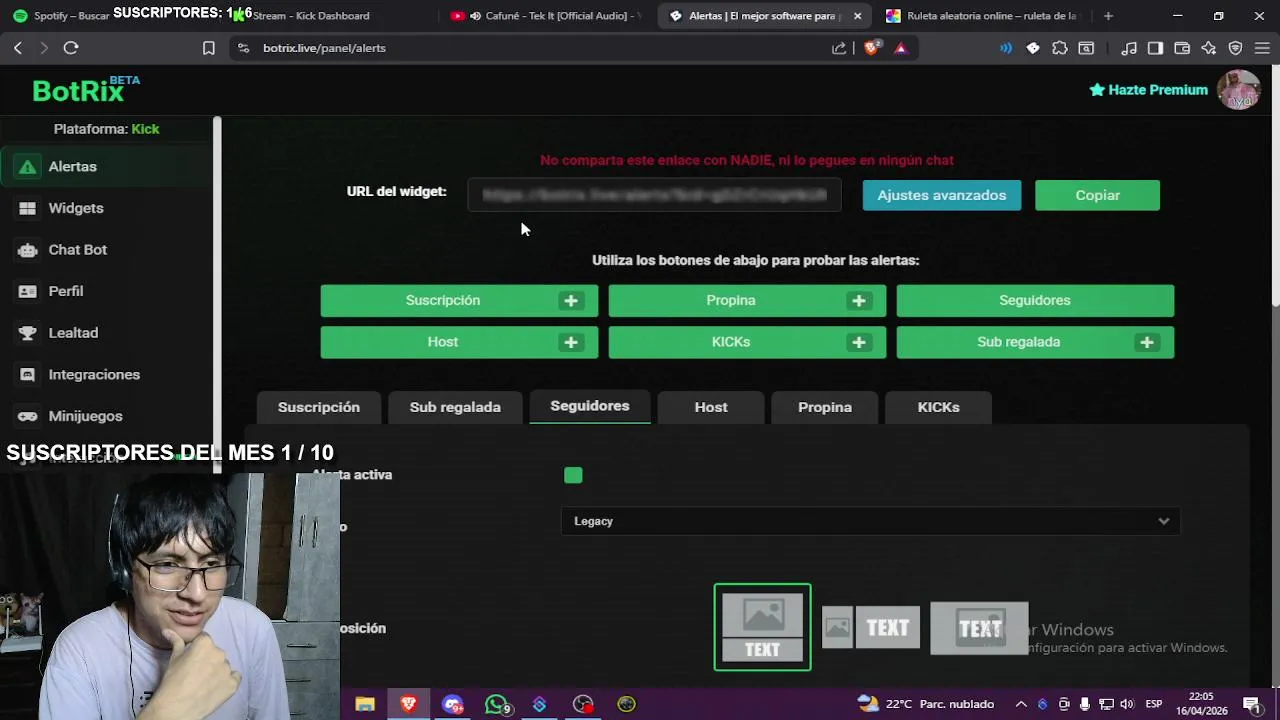The height and width of the screenshot is (720, 1280).
Task: Click the Chat Bot robot icon
Action: click(28, 250)
